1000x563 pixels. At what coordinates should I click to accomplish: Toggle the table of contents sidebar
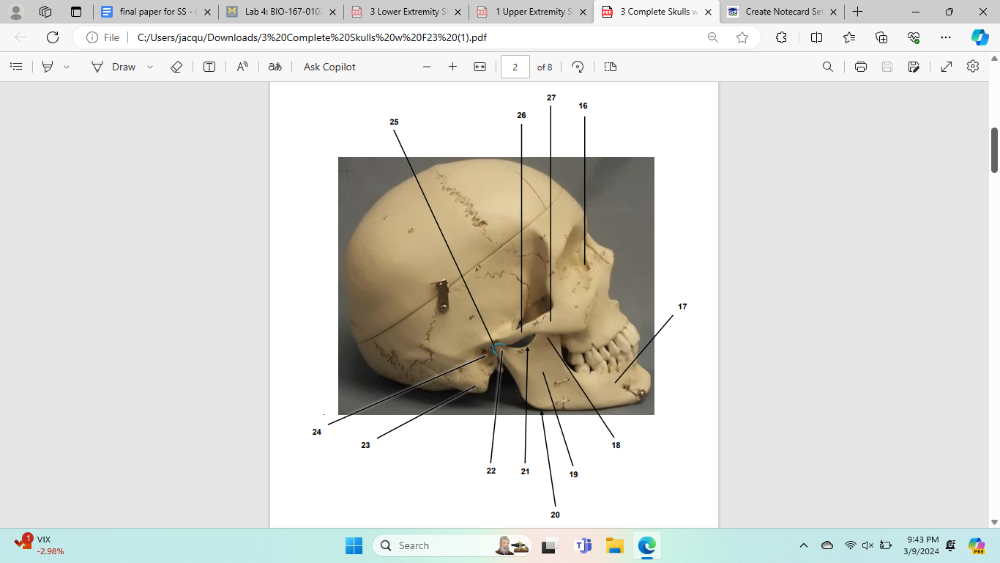[16, 67]
